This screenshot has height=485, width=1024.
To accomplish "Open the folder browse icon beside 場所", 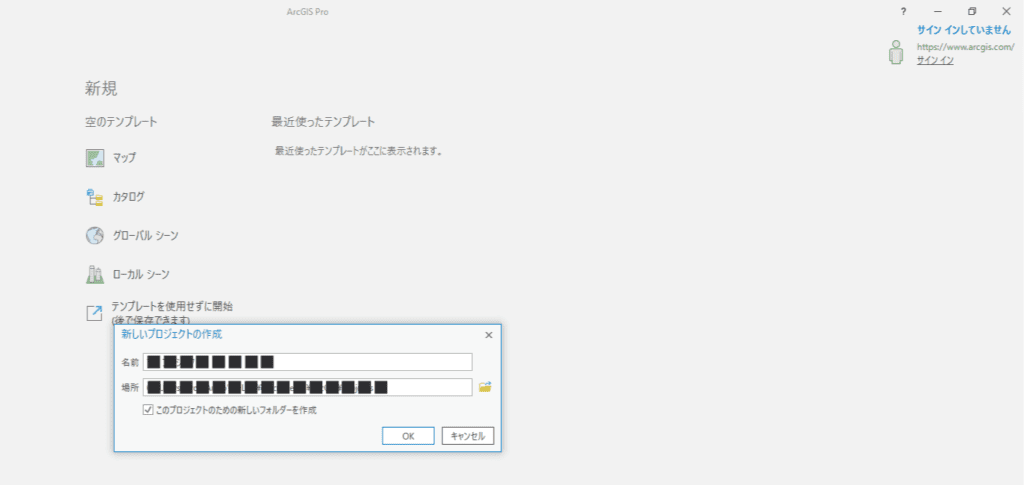I will (485, 387).
